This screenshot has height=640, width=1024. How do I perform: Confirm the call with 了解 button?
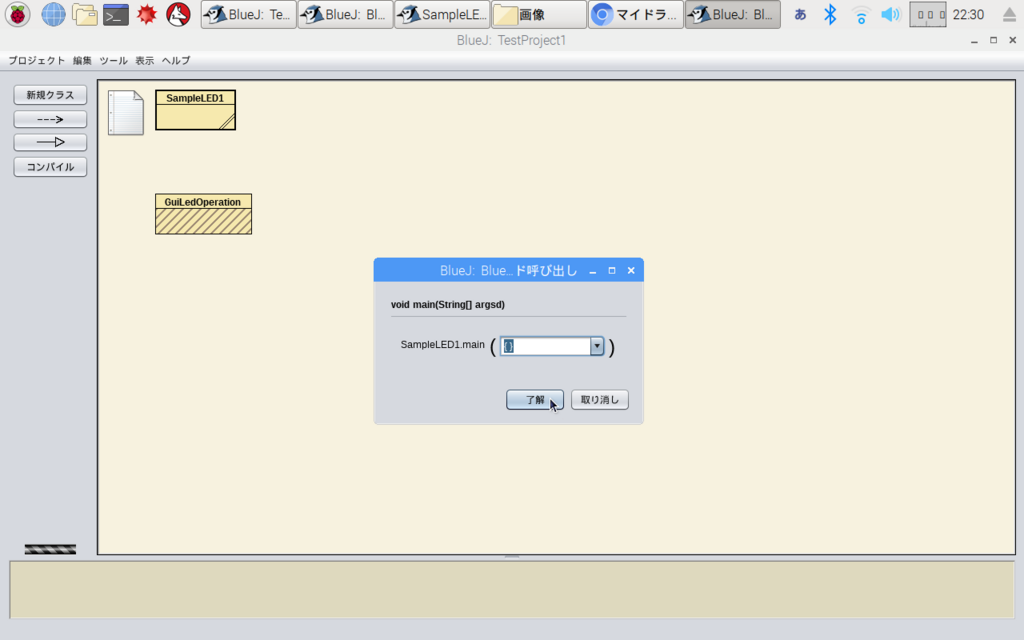pos(535,400)
